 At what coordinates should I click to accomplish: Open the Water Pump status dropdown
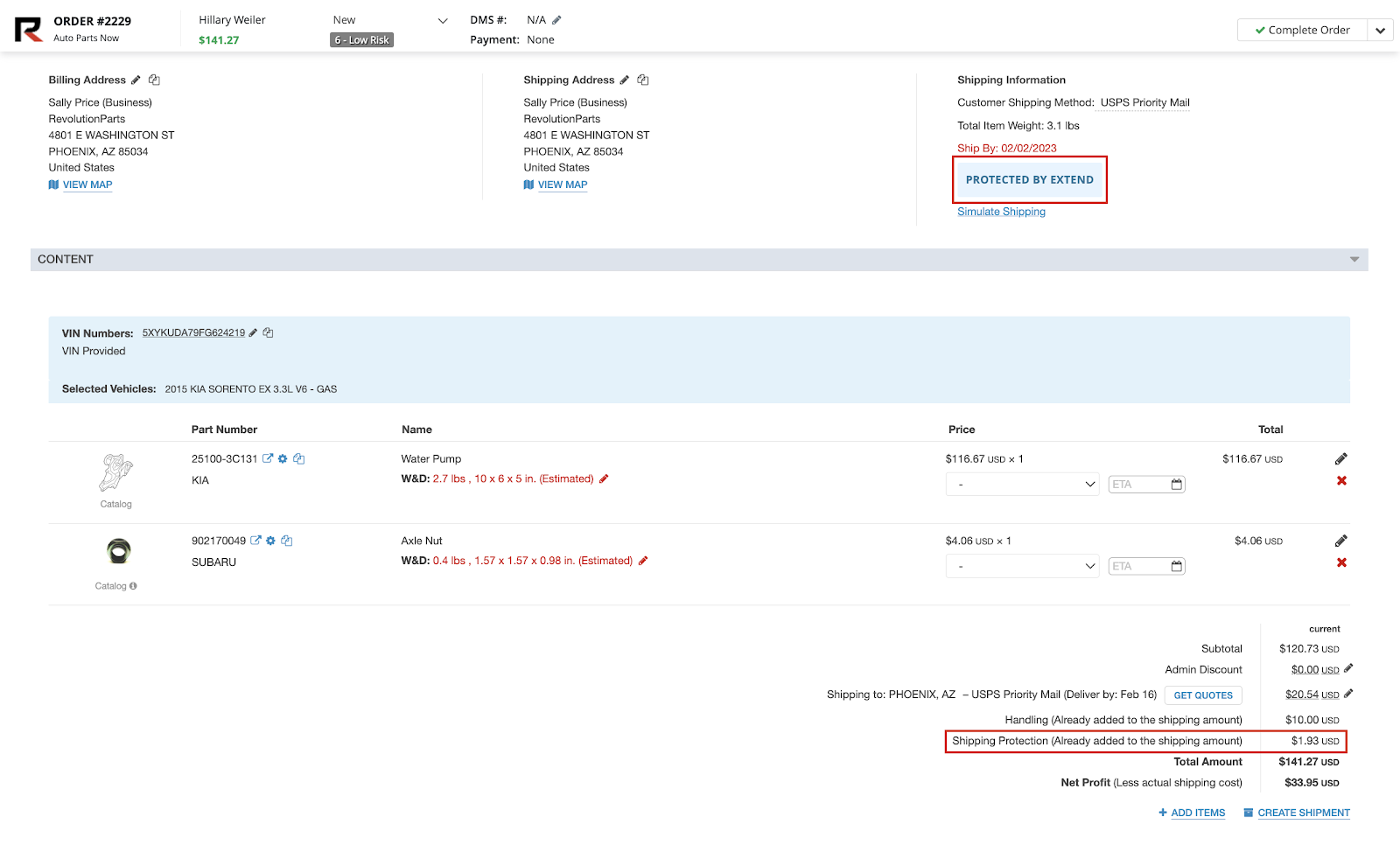click(x=1023, y=484)
